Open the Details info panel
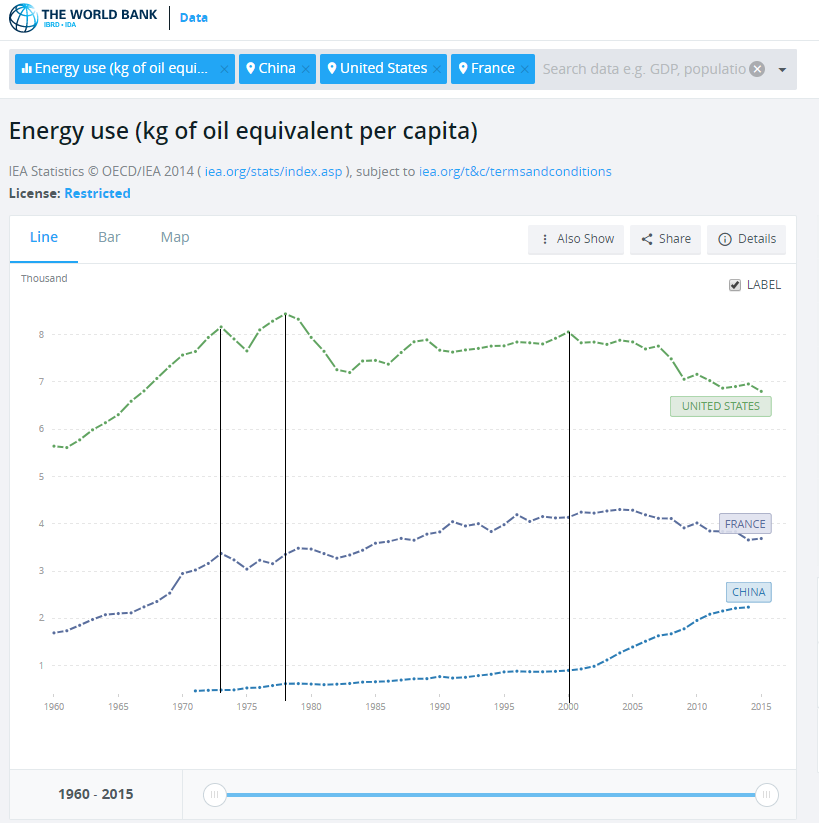This screenshot has width=819, height=823. [x=746, y=239]
